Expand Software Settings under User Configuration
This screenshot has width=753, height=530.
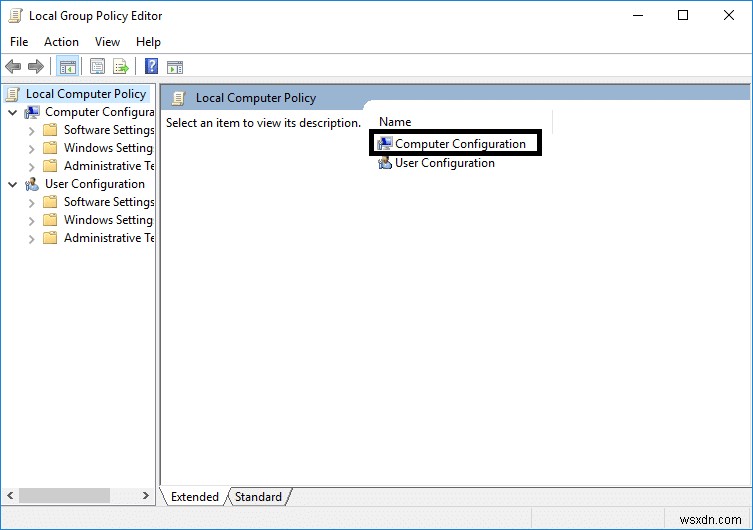tap(32, 203)
